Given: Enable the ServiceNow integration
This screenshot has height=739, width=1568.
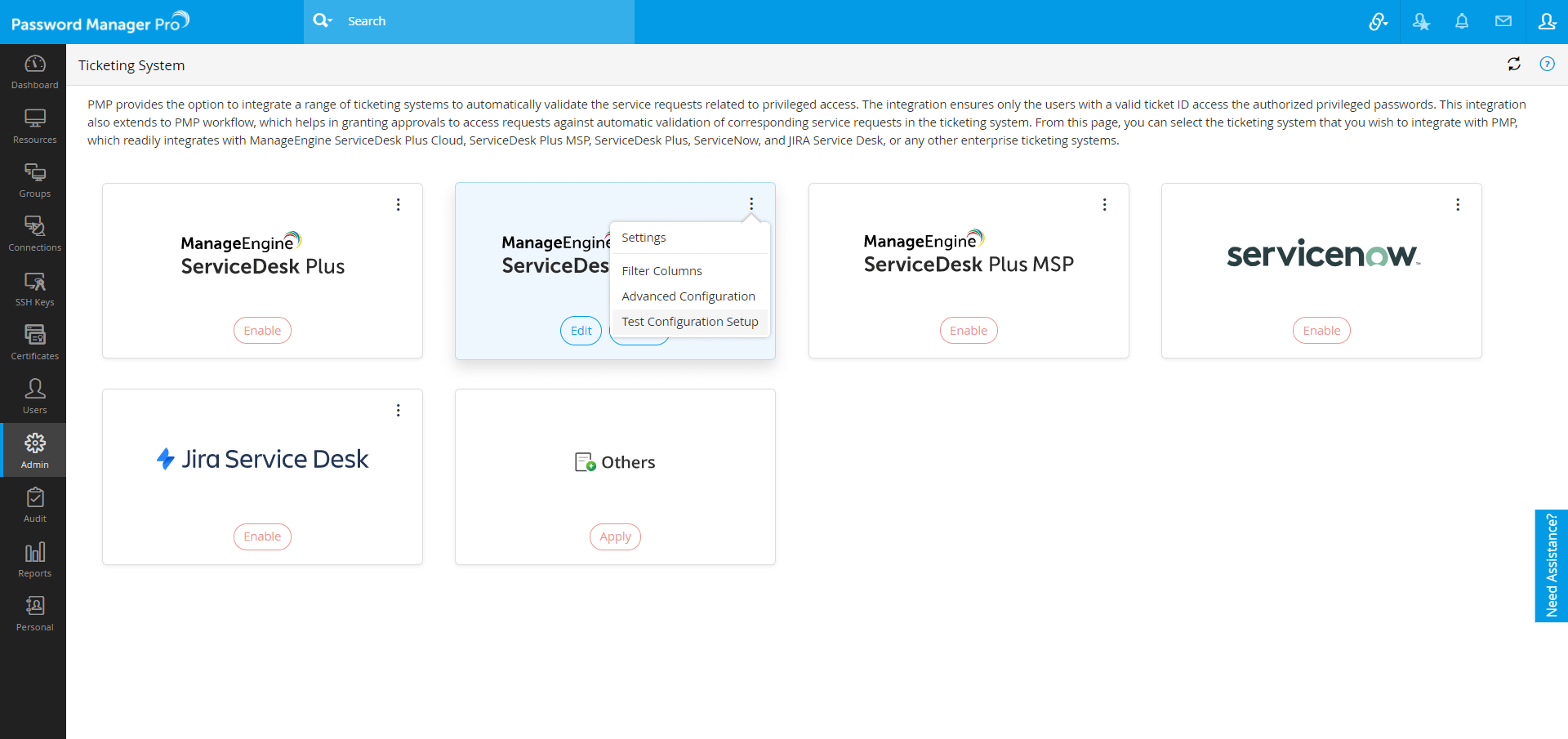Looking at the screenshot, I should tap(1321, 331).
